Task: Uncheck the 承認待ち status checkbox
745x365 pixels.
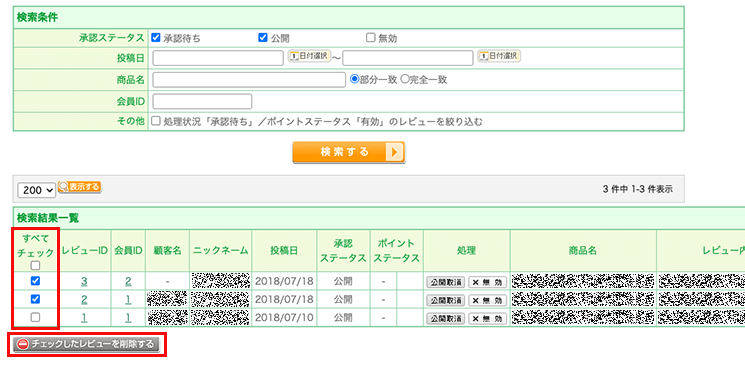Action: [155, 38]
